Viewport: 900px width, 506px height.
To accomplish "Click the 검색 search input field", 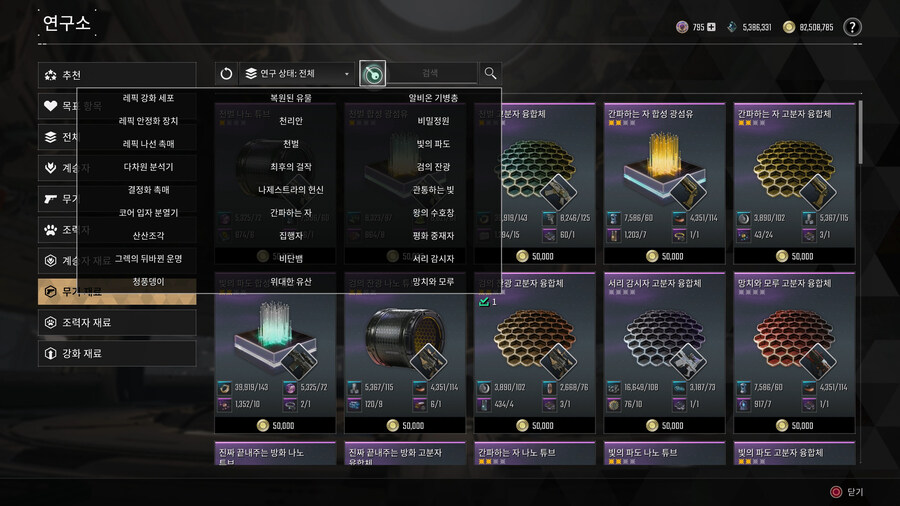I will pos(431,73).
